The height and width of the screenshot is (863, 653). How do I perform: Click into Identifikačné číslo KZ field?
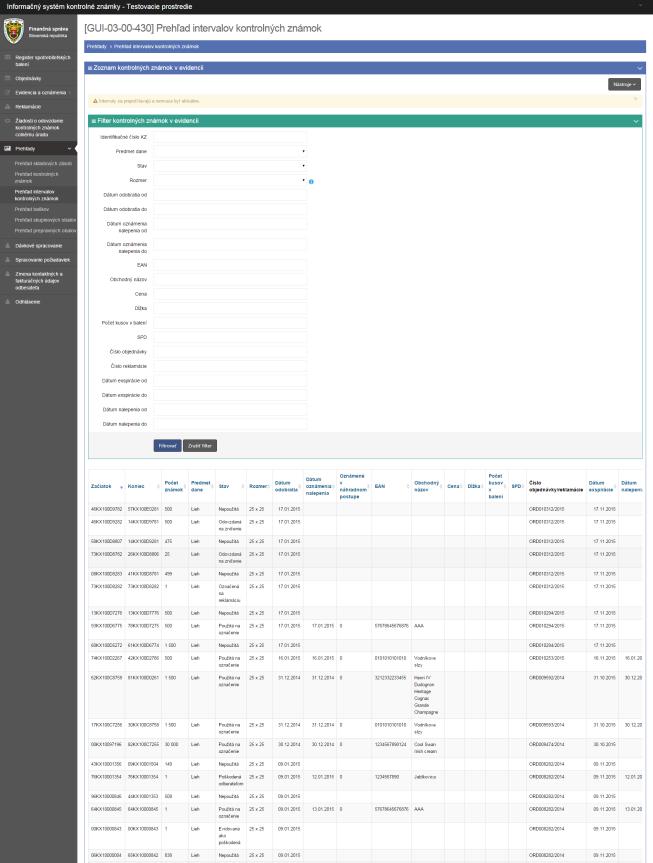coord(230,137)
